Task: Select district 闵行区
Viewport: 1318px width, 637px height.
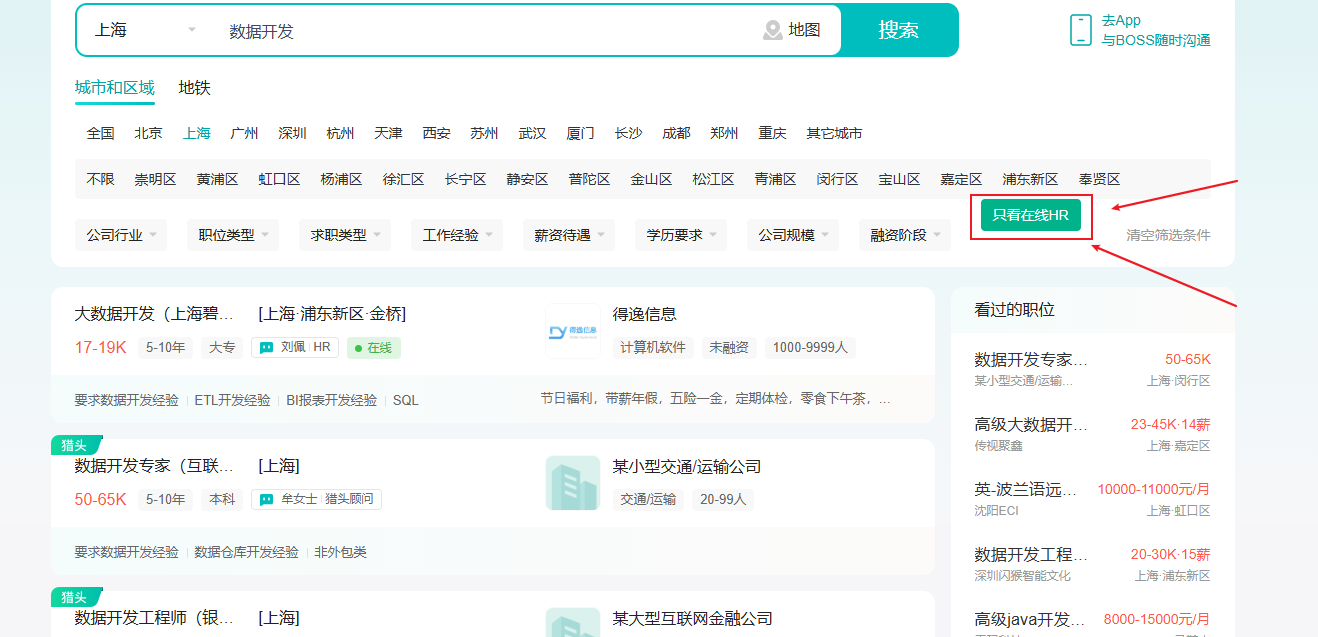Action: pos(838,179)
